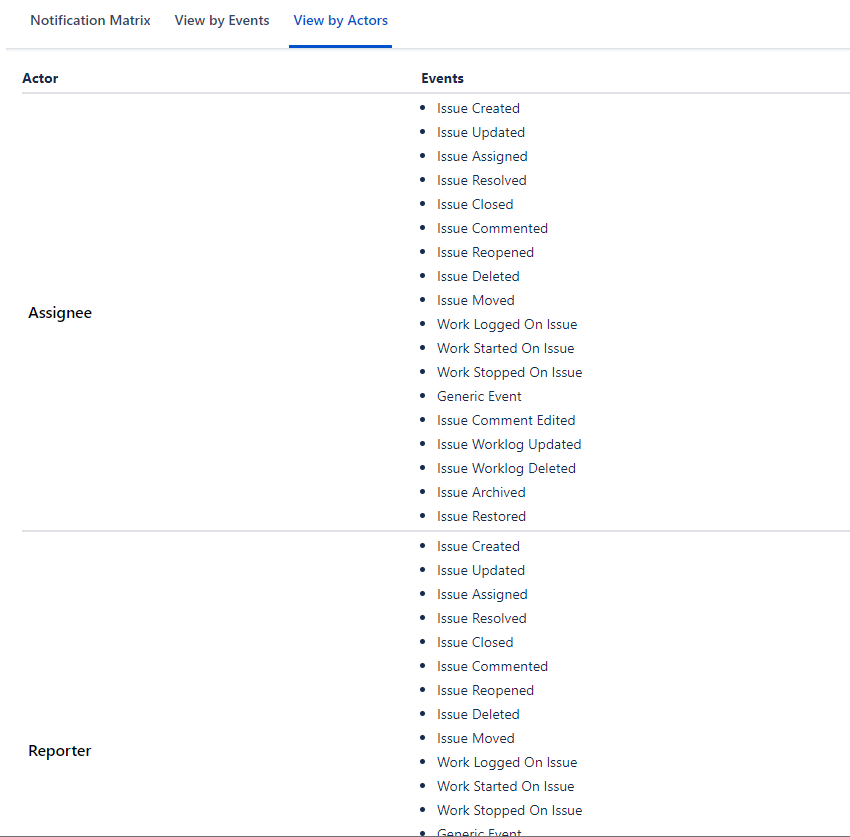The width and height of the screenshot is (850, 837).
Task: Click Issue Resolved under Reporter
Action: point(481,619)
